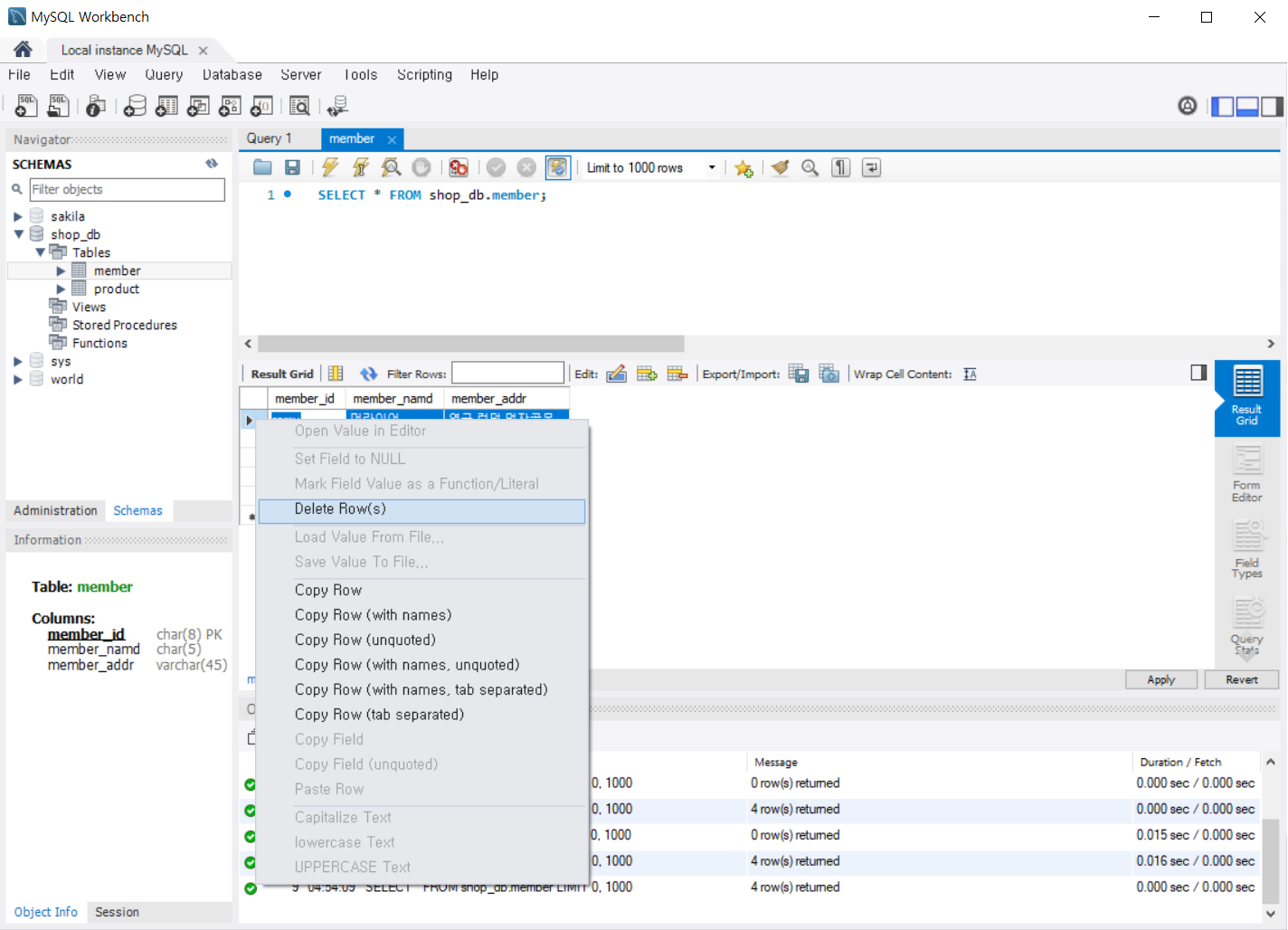
Task: Open the object inspector icon in the main toolbar
Action: (x=96, y=106)
